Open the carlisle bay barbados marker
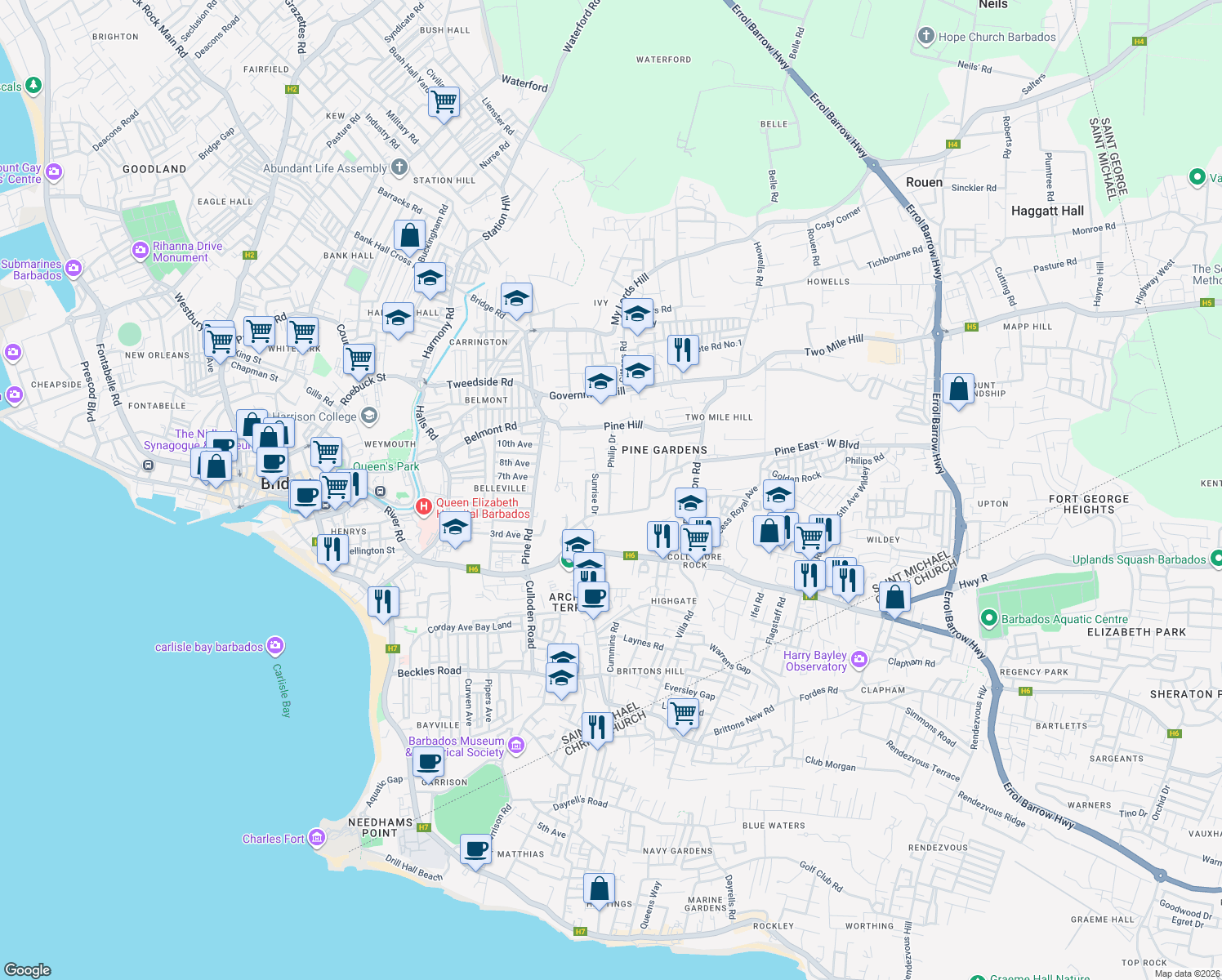This screenshot has width=1222, height=980. (x=274, y=646)
